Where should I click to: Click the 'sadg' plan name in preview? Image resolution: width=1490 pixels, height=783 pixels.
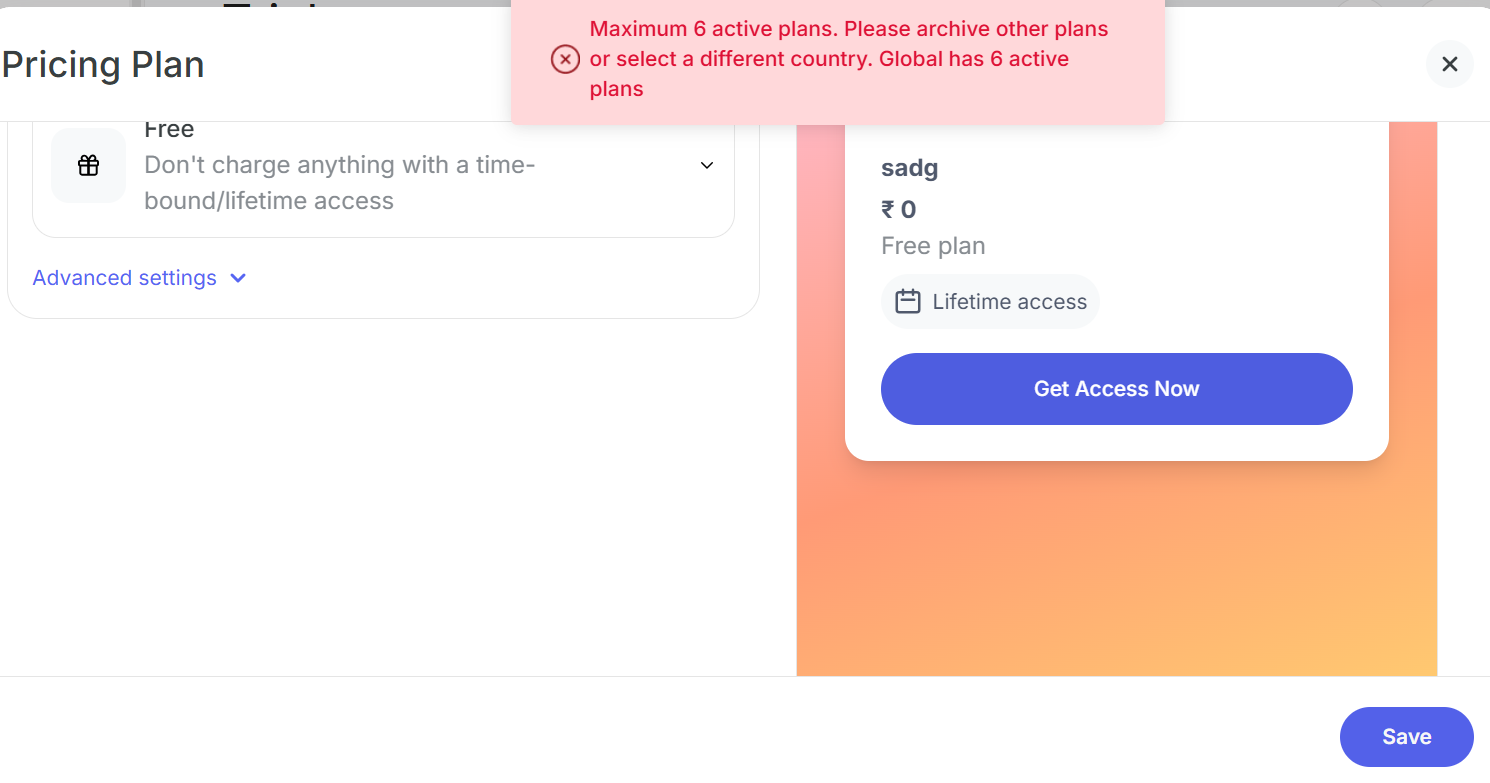(909, 168)
